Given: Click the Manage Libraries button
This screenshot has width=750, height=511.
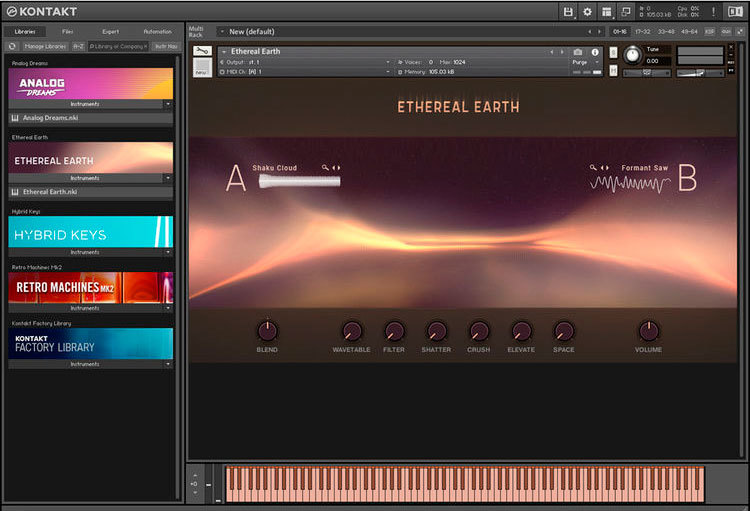Looking at the screenshot, I should pos(45,46).
